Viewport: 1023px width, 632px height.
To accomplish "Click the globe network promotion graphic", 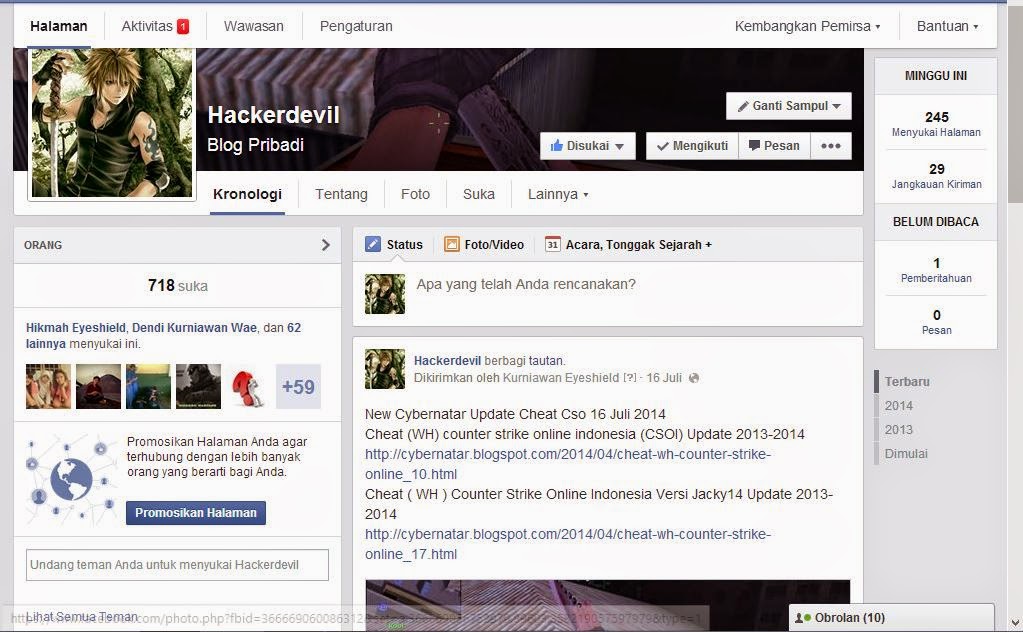I will [x=70, y=479].
